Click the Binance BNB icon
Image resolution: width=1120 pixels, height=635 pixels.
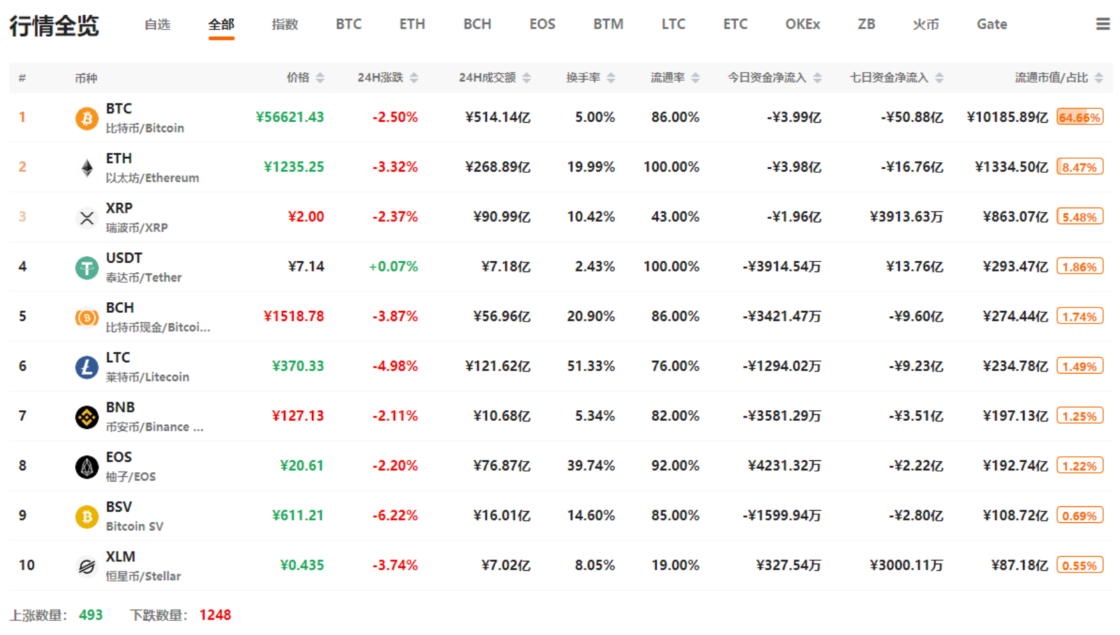pyautogui.click(x=87, y=416)
